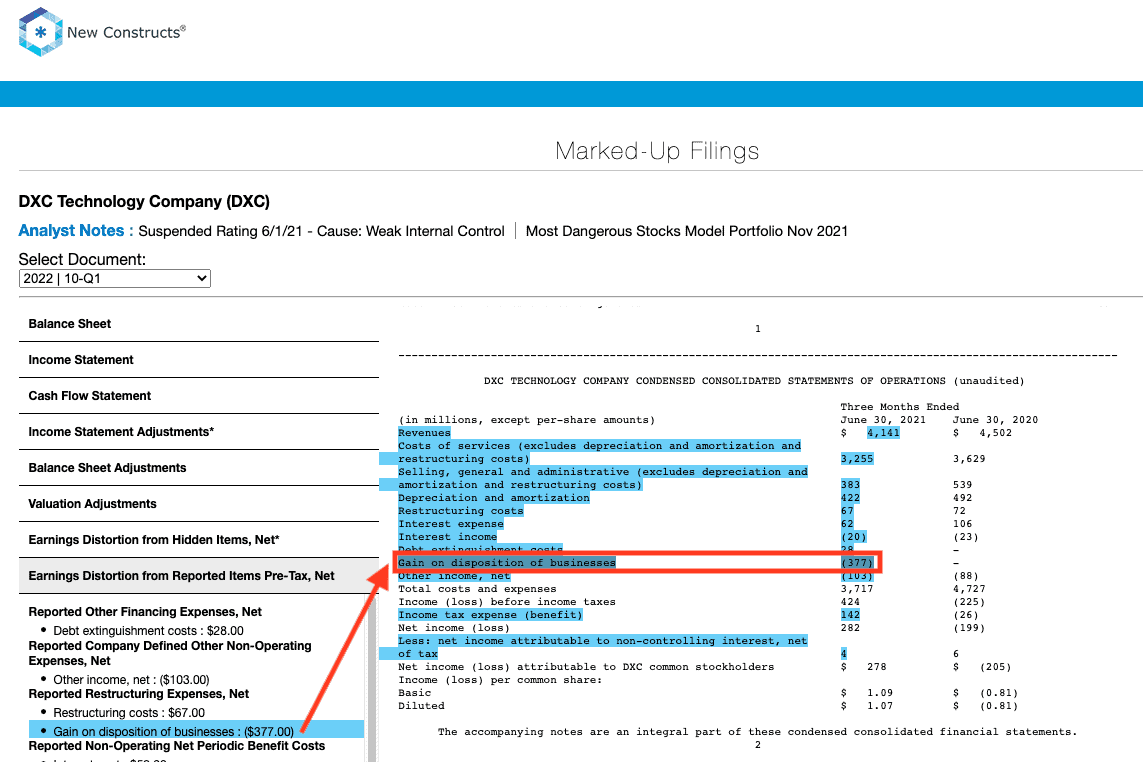Click the highlighted (377) value
Image resolution: width=1143 pixels, height=762 pixels.
pyautogui.click(x=857, y=563)
